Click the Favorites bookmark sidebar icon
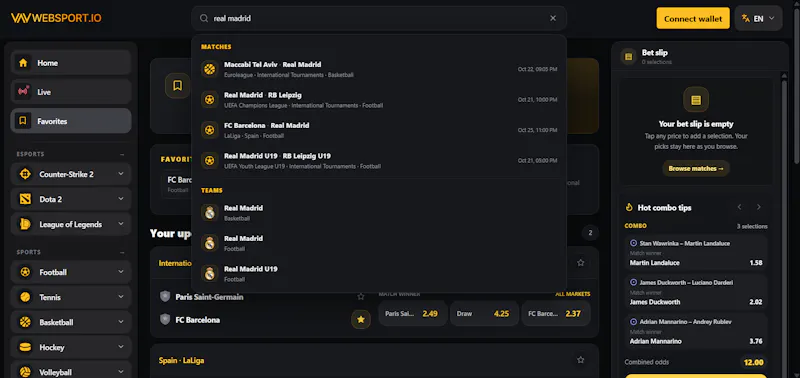Viewport: 800px width, 378px height. pos(23,121)
